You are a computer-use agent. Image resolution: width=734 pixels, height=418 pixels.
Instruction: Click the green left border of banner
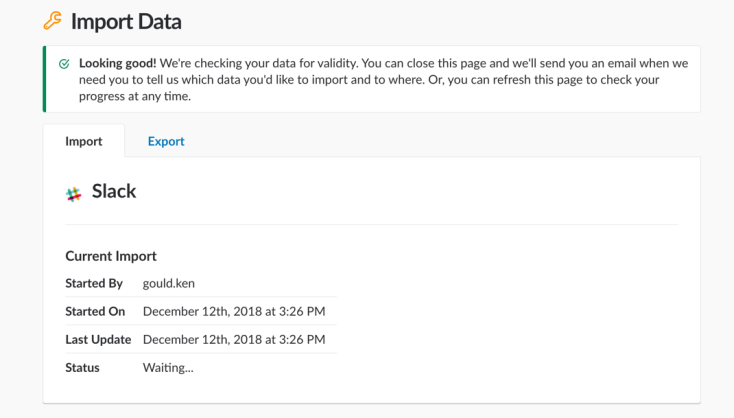tap(45, 79)
